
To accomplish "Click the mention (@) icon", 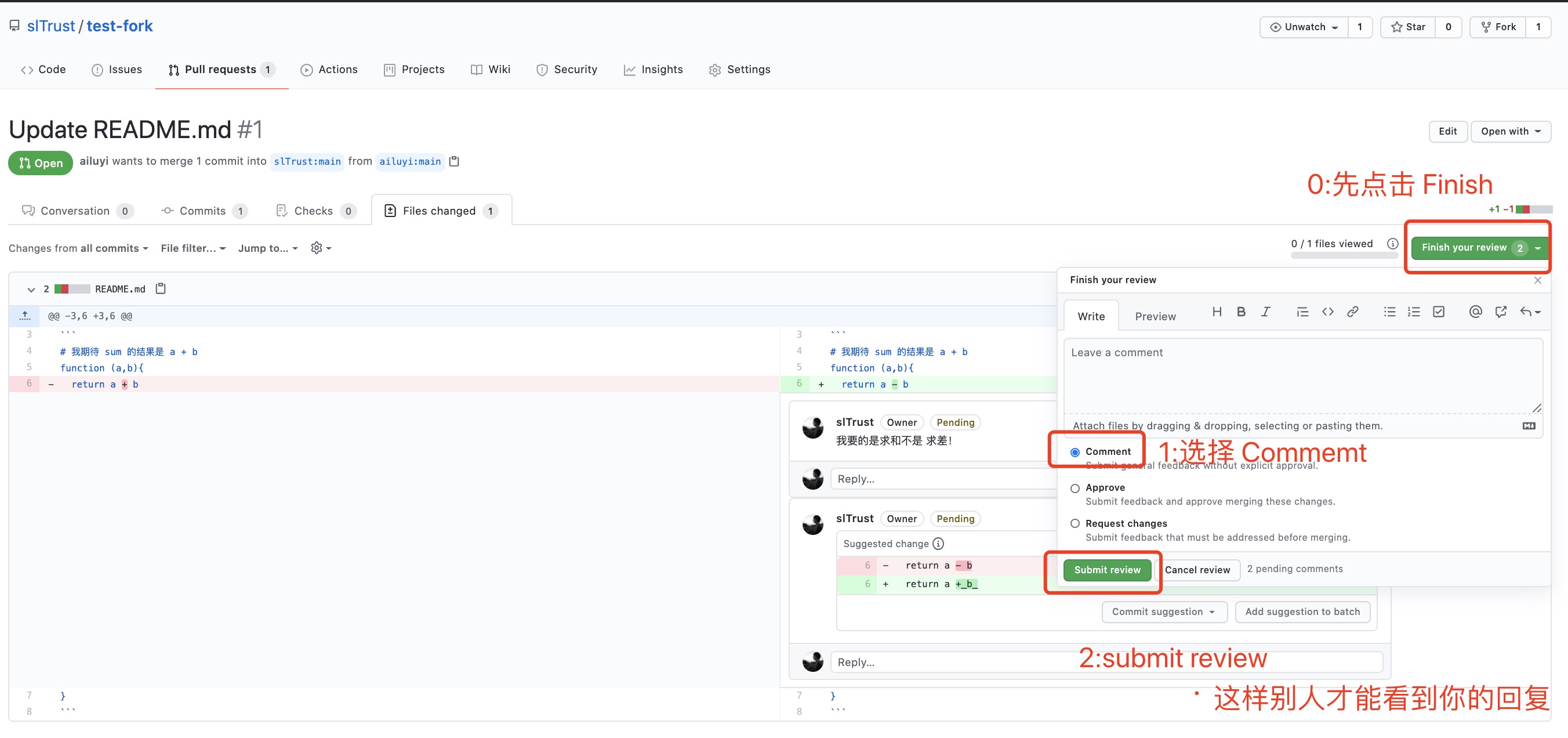I will coord(1475,312).
